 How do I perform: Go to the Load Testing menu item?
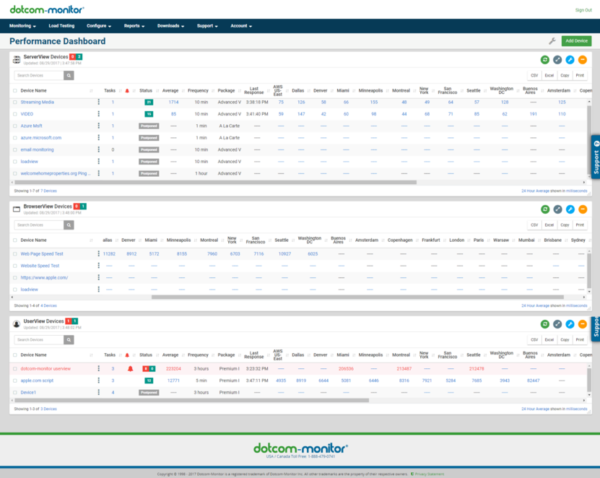click(x=60, y=24)
